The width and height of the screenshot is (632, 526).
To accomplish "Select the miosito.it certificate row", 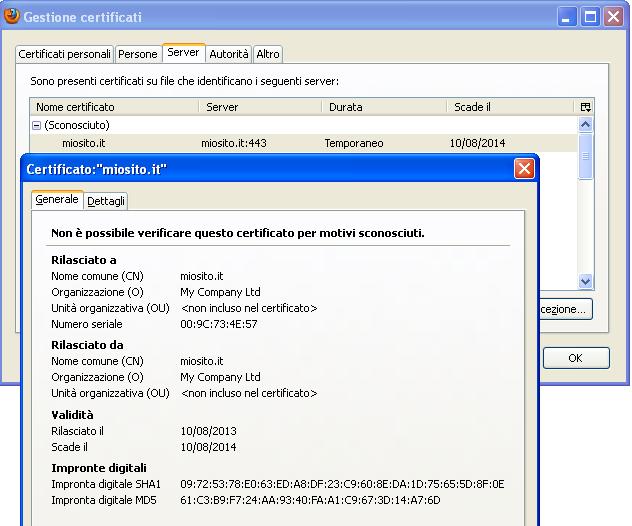I will click(x=304, y=143).
